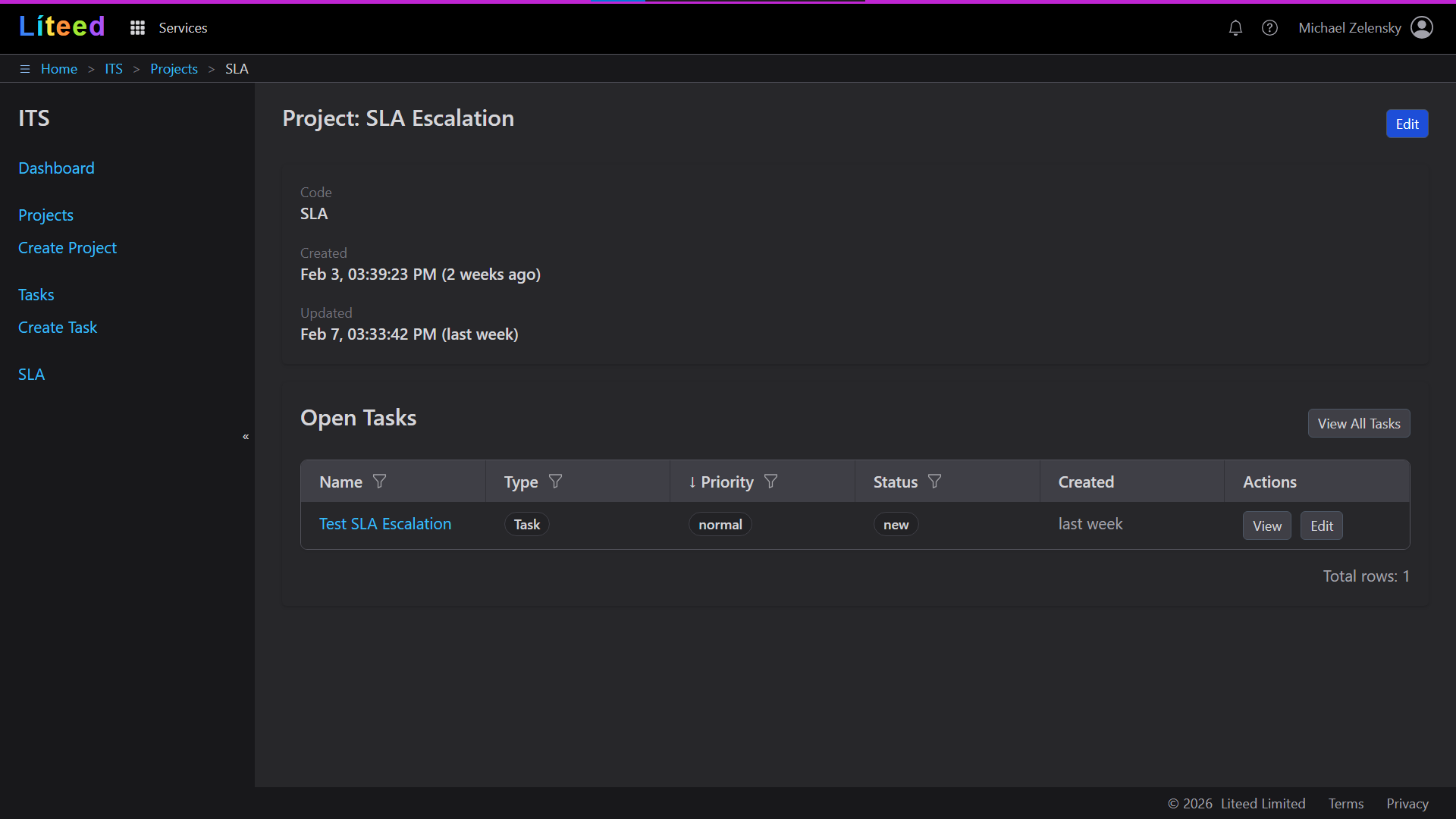The height and width of the screenshot is (819, 1456).
Task: Open the Services apps grid icon
Action: click(137, 28)
